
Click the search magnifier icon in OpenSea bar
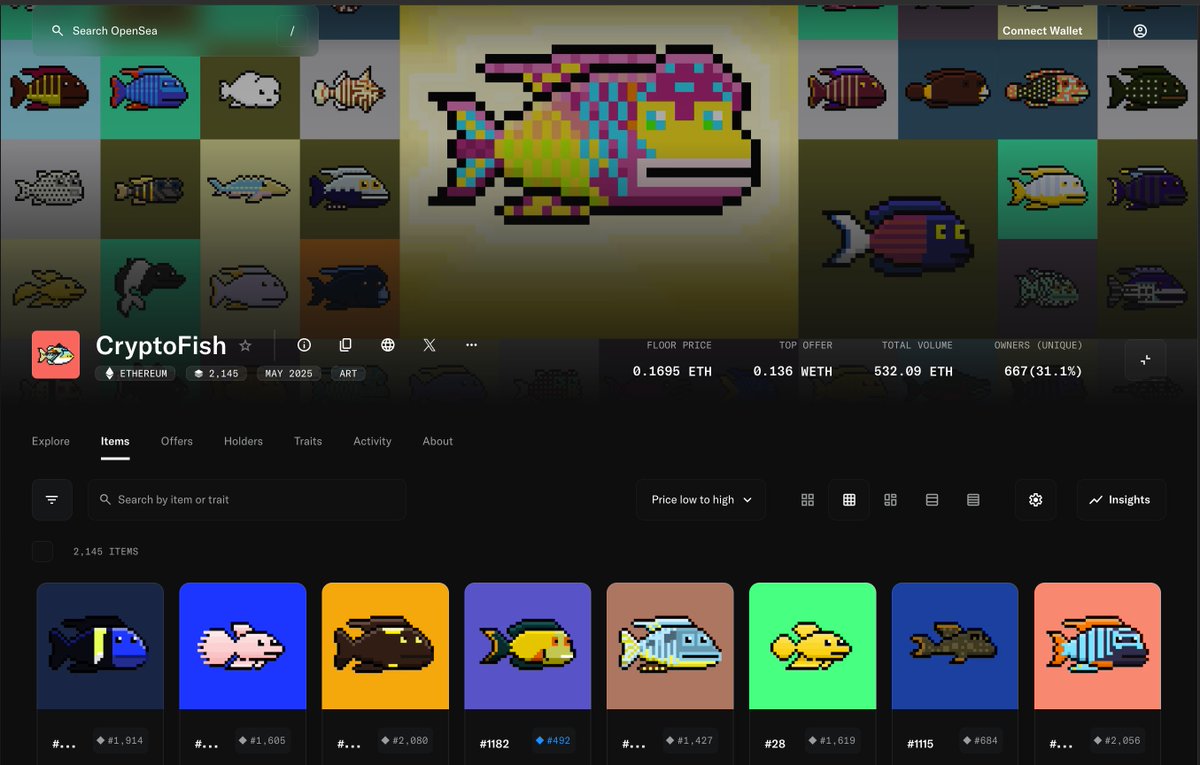pyautogui.click(x=58, y=31)
